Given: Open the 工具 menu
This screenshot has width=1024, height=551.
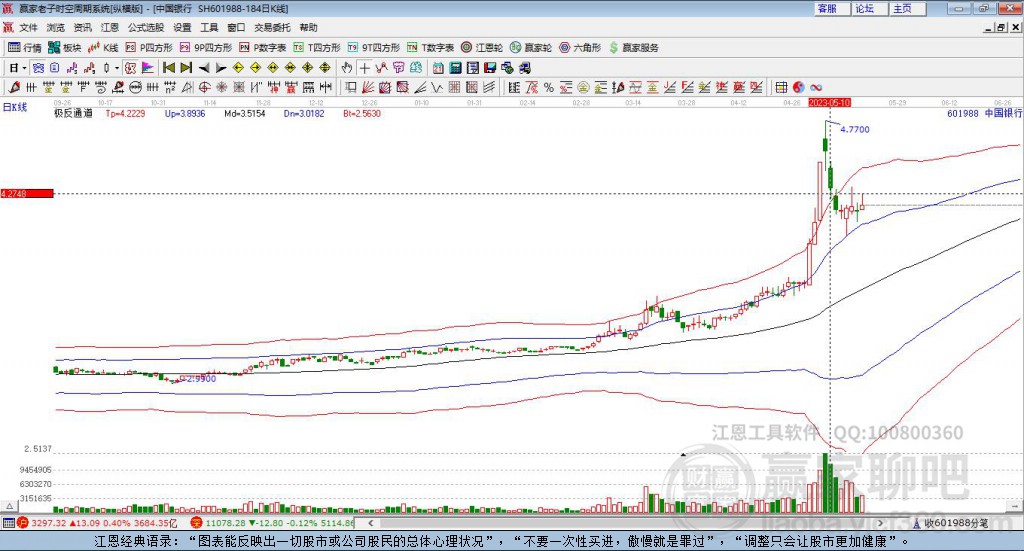Looking at the screenshot, I should (x=209, y=27).
